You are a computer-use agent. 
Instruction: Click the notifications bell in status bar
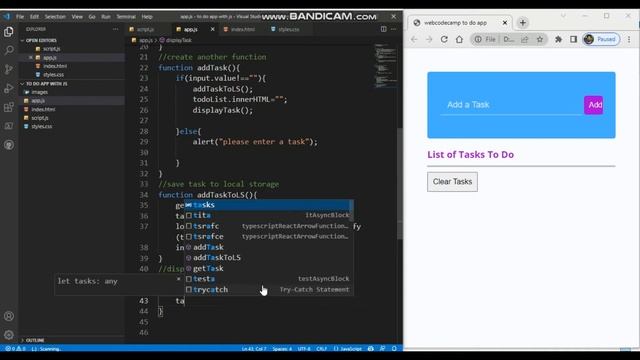coord(394,349)
